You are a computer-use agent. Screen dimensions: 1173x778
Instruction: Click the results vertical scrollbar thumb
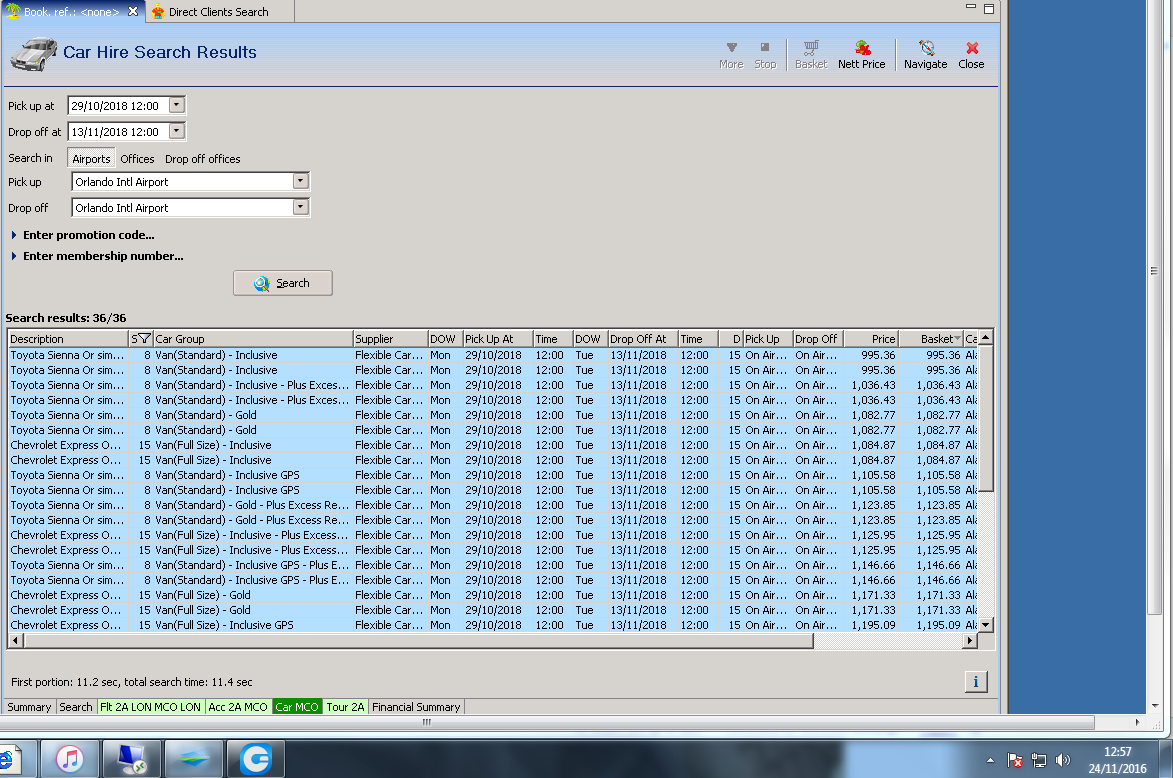(x=986, y=419)
